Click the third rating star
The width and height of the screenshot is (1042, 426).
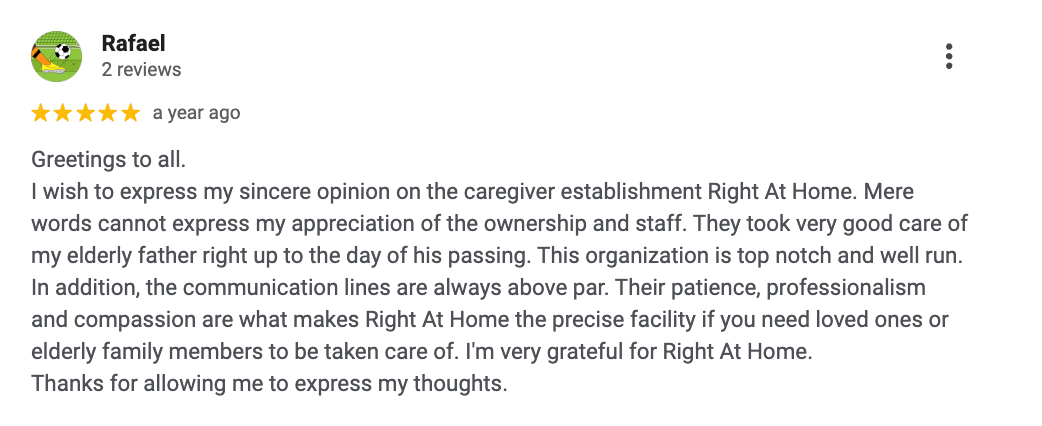coord(86,113)
